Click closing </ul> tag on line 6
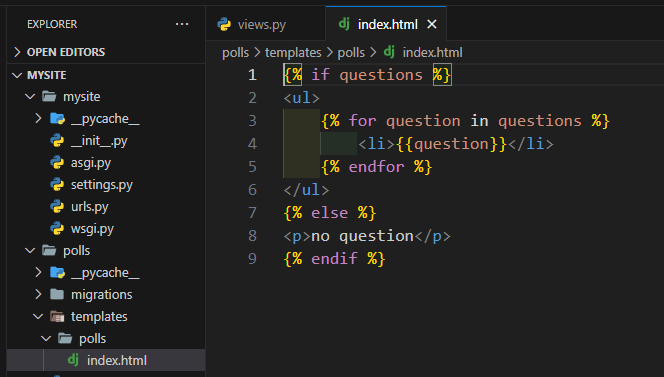Screen dimensions: 664x377 (x=306, y=189)
